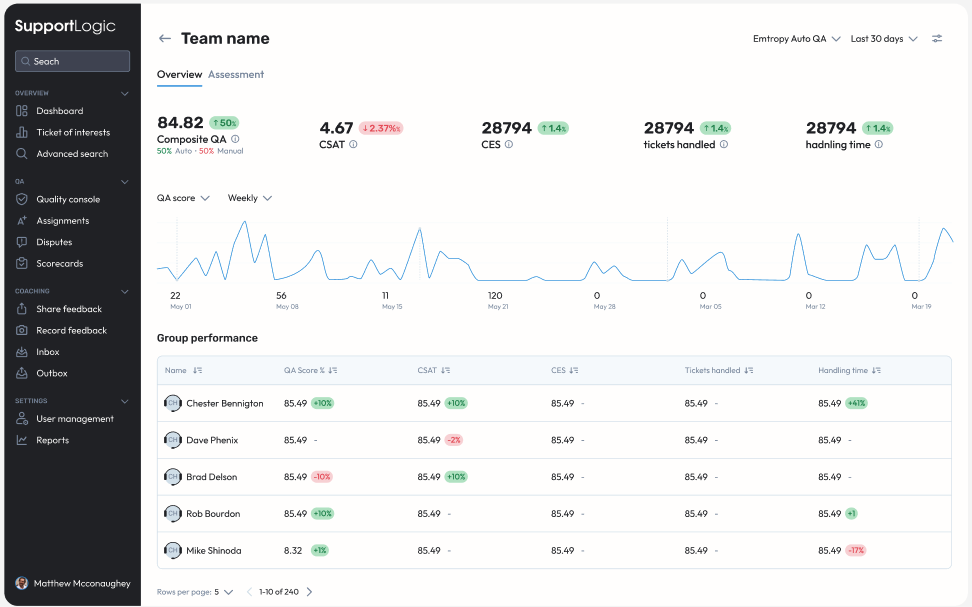Click info icon beside CSAT
The width and height of the screenshot is (972, 607).
(353, 144)
